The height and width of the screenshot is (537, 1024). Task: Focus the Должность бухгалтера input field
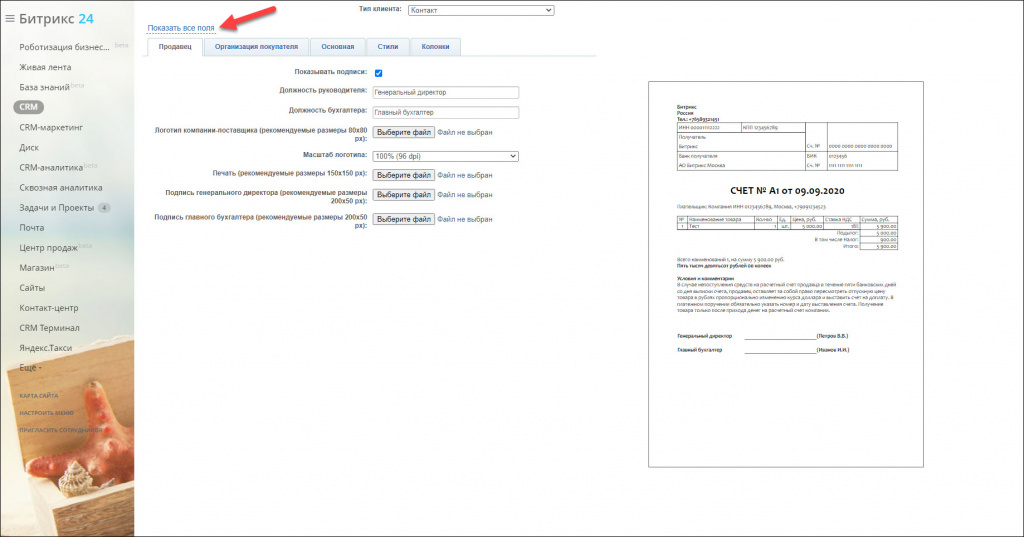click(x=445, y=112)
